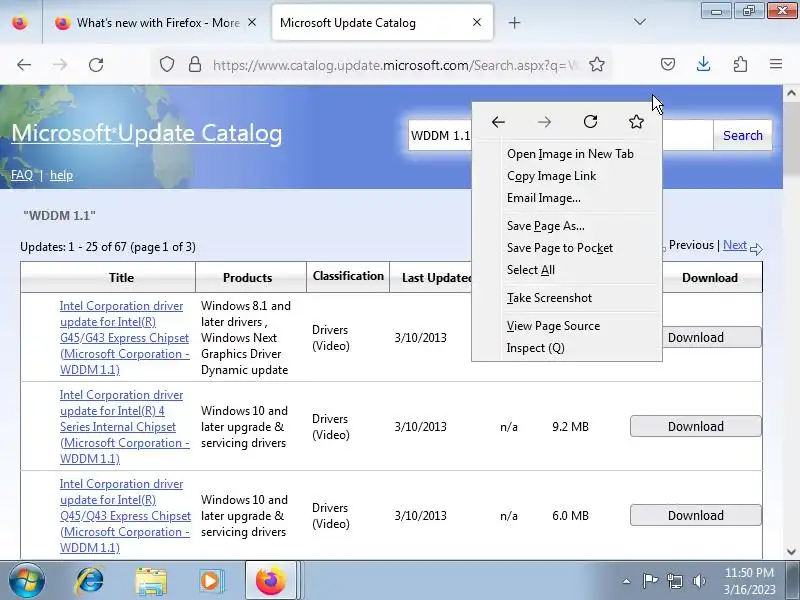This screenshot has width=800, height=600.
Task: Open the network tray icon
Action: tap(675, 581)
